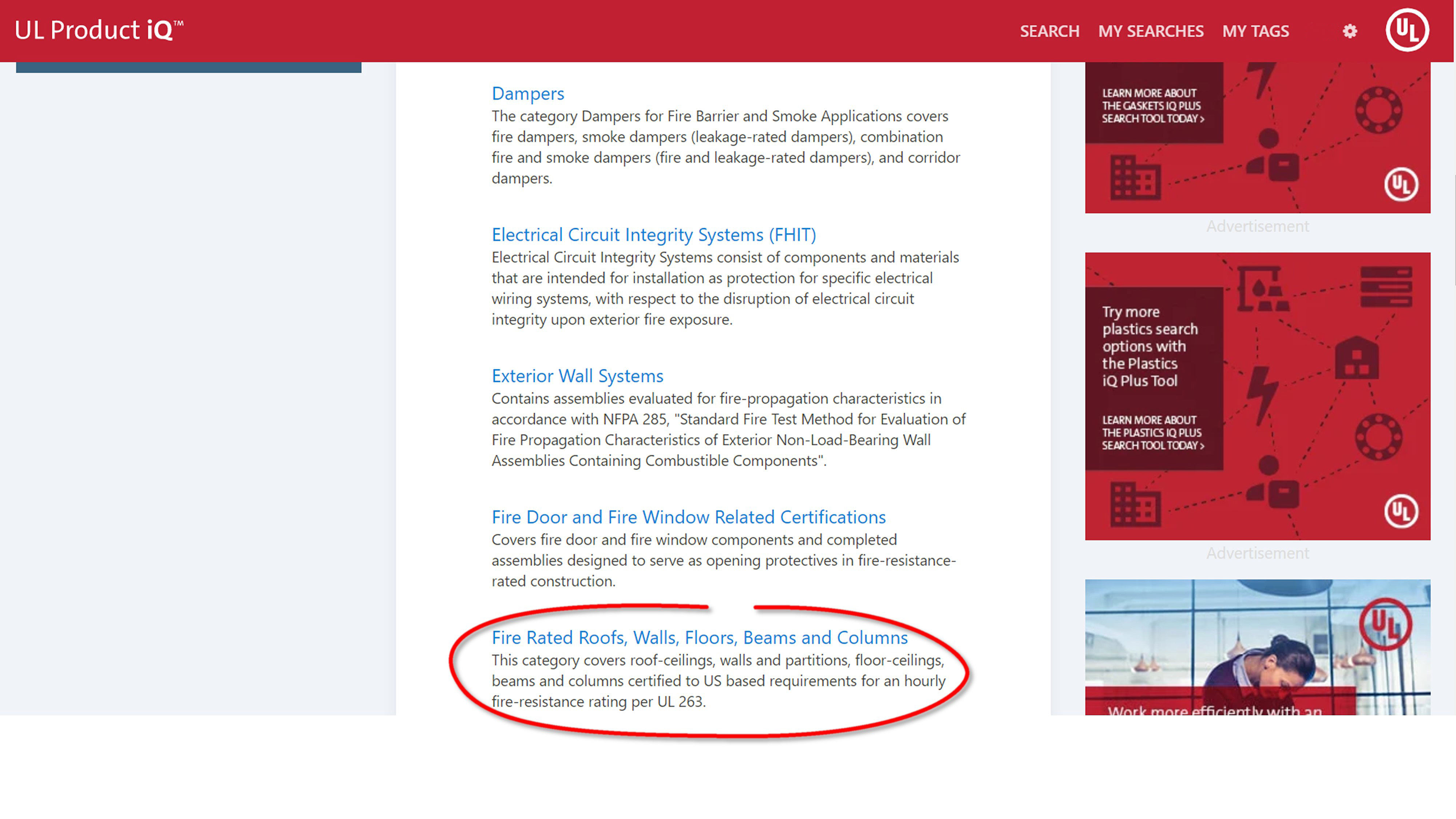Click the Plastics iQ Plus Tool advertisement
The width and height of the screenshot is (1456, 819).
click(x=1258, y=396)
